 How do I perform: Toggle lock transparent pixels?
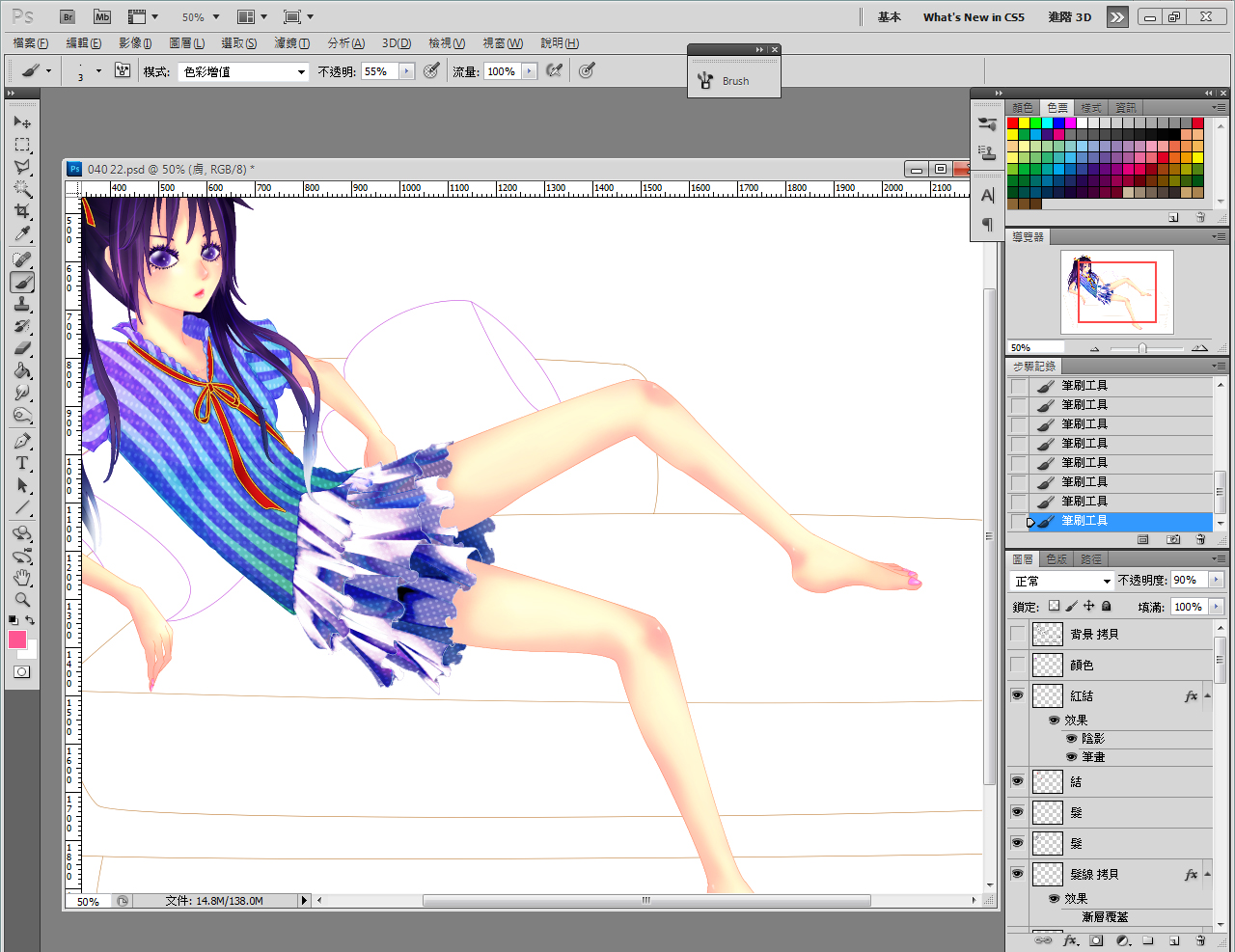click(x=1054, y=606)
